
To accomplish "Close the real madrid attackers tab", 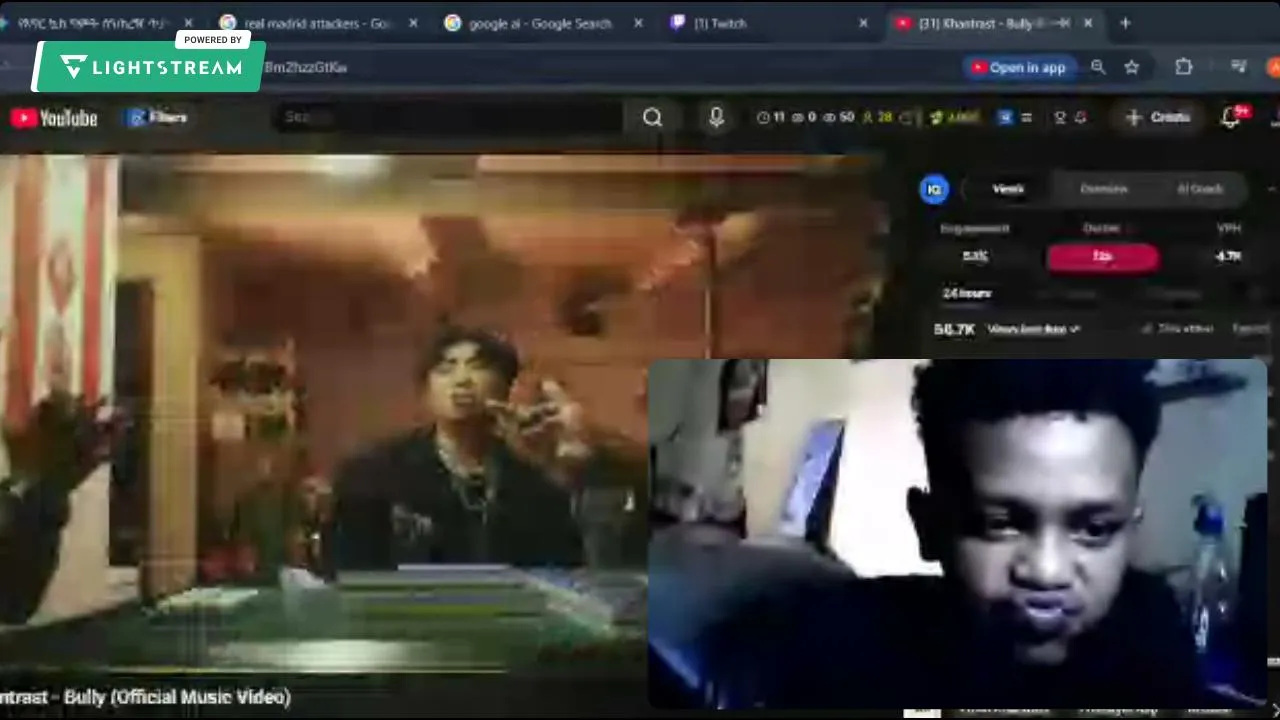I will [x=413, y=23].
